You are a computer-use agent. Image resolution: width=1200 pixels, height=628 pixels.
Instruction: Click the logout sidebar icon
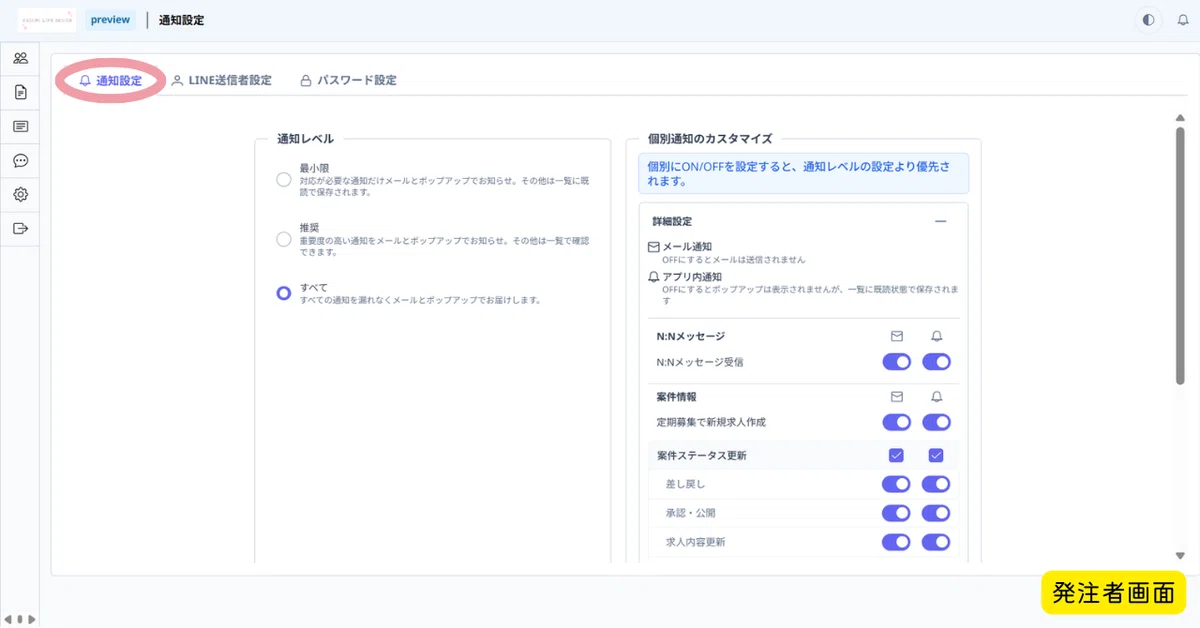(20, 228)
